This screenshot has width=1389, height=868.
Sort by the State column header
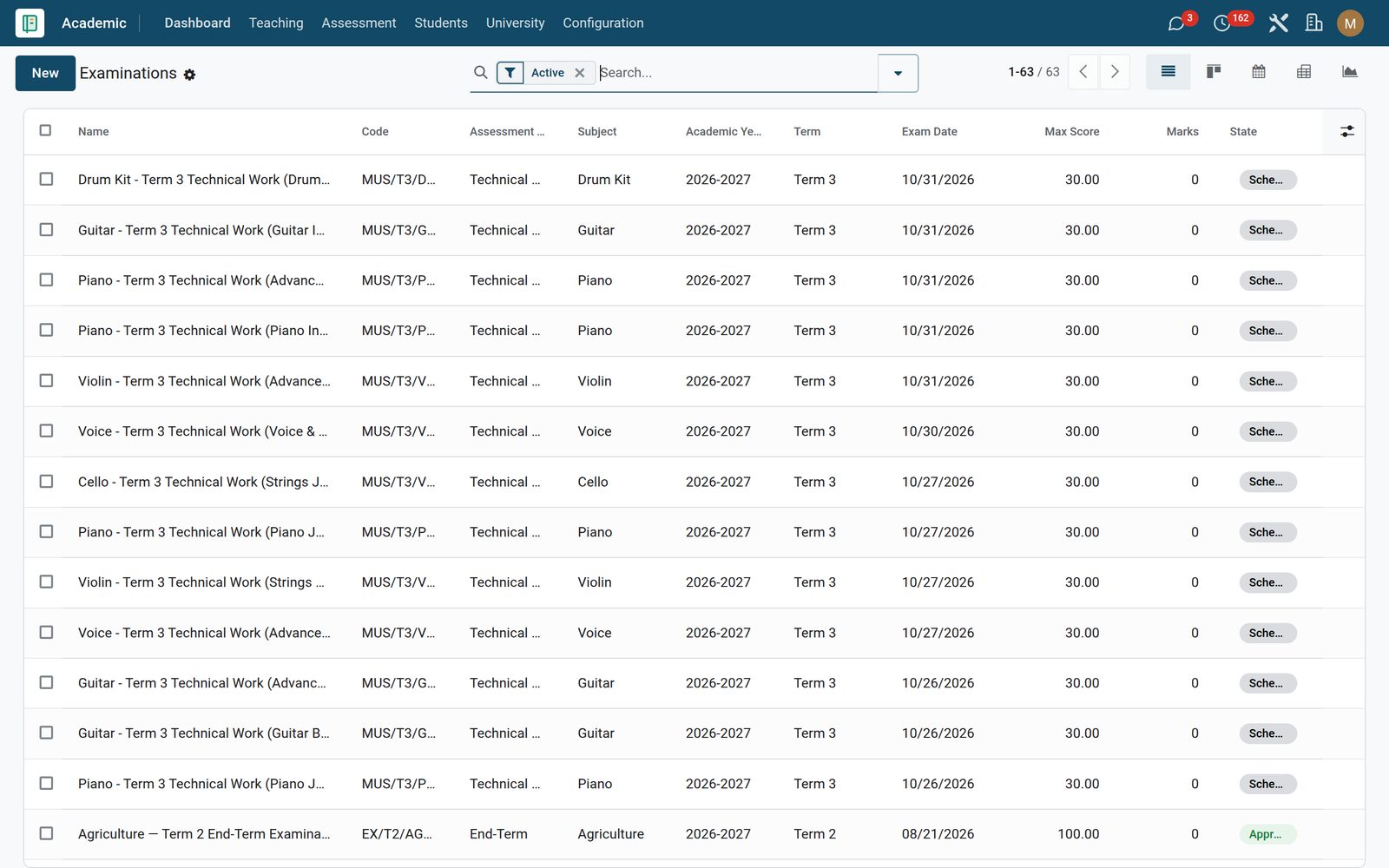[x=1243, y=132]
